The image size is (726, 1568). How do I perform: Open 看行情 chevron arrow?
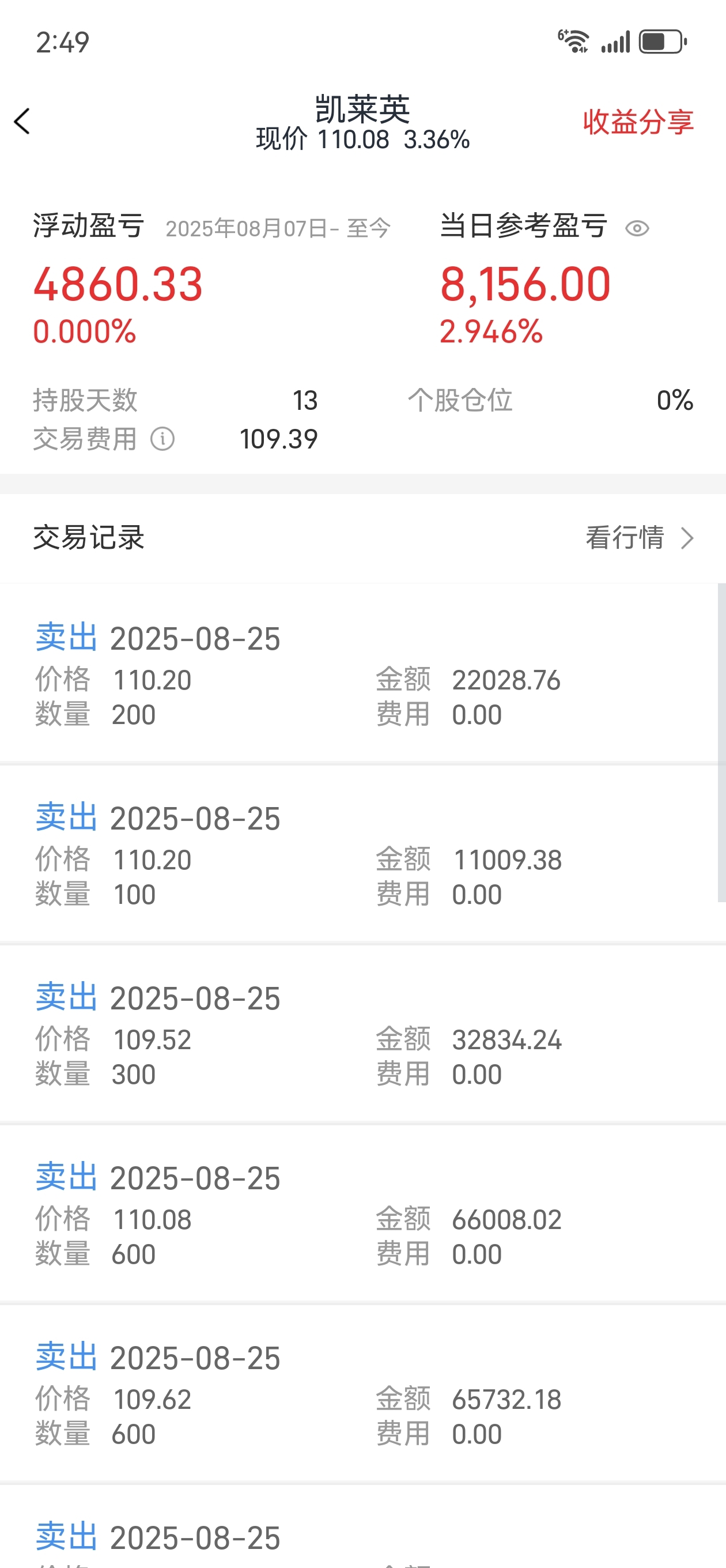coord(687,538)
